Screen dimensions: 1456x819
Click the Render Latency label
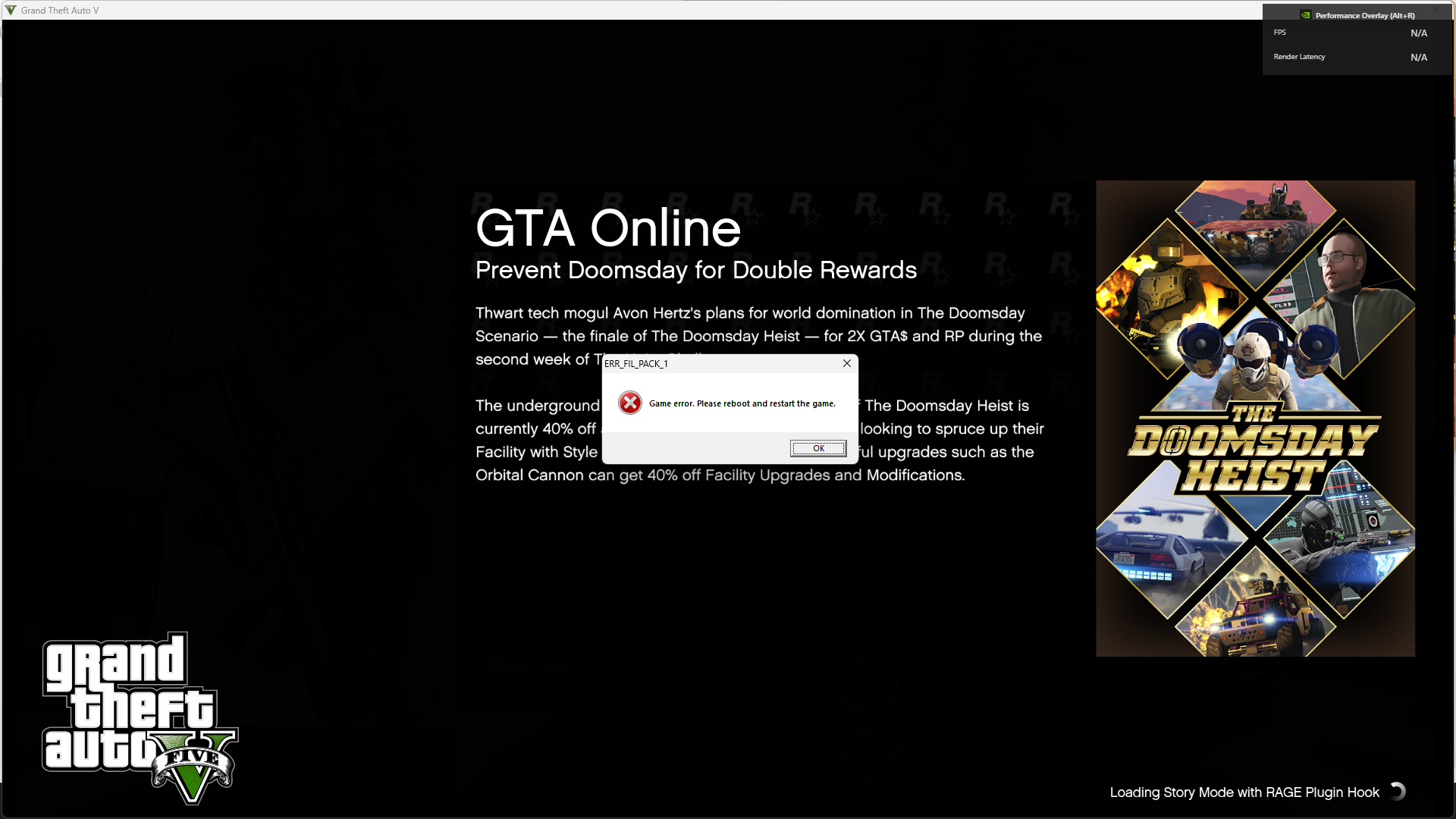[1299, 57]
